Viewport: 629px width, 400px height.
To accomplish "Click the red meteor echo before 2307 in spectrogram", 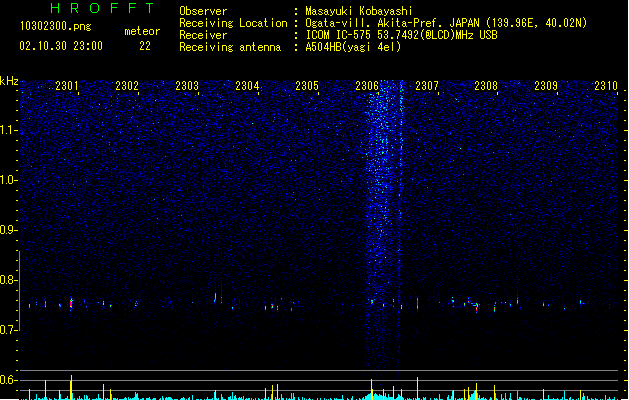I will (418, 303).
